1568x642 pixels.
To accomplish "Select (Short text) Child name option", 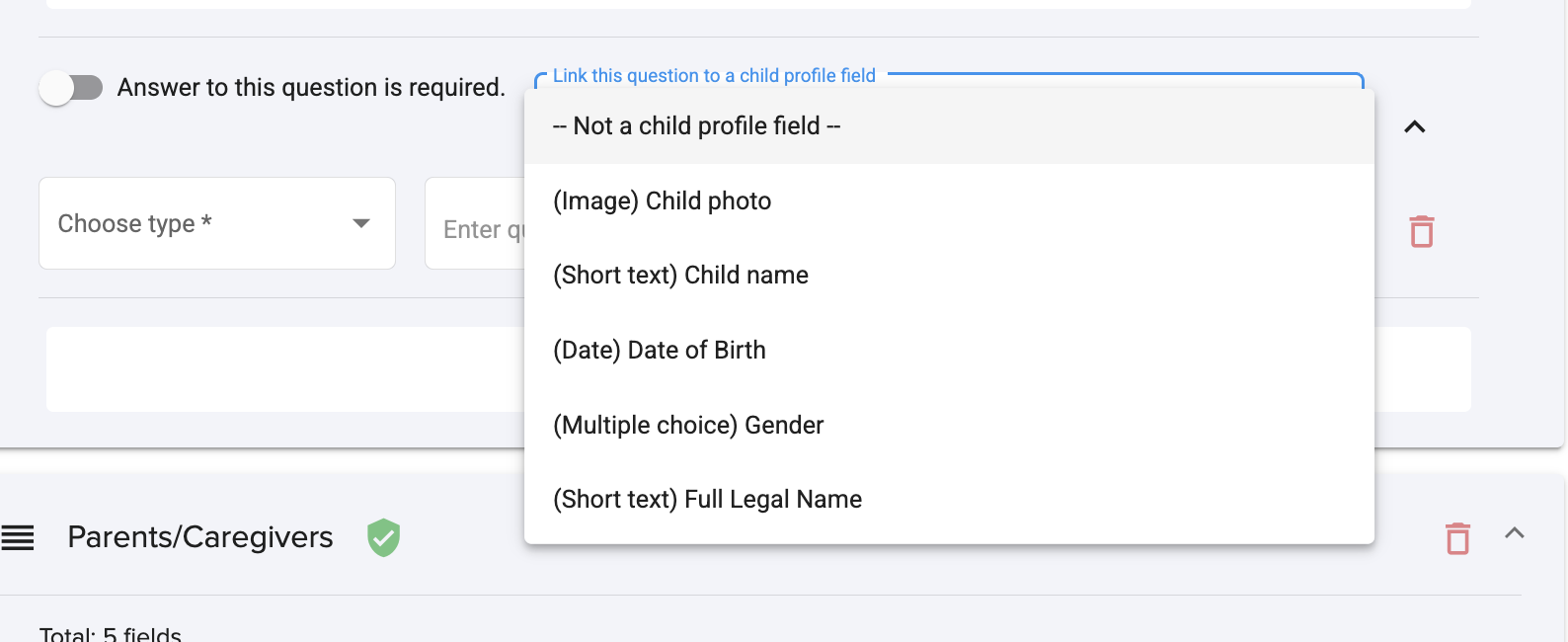I will coord(680,276).
